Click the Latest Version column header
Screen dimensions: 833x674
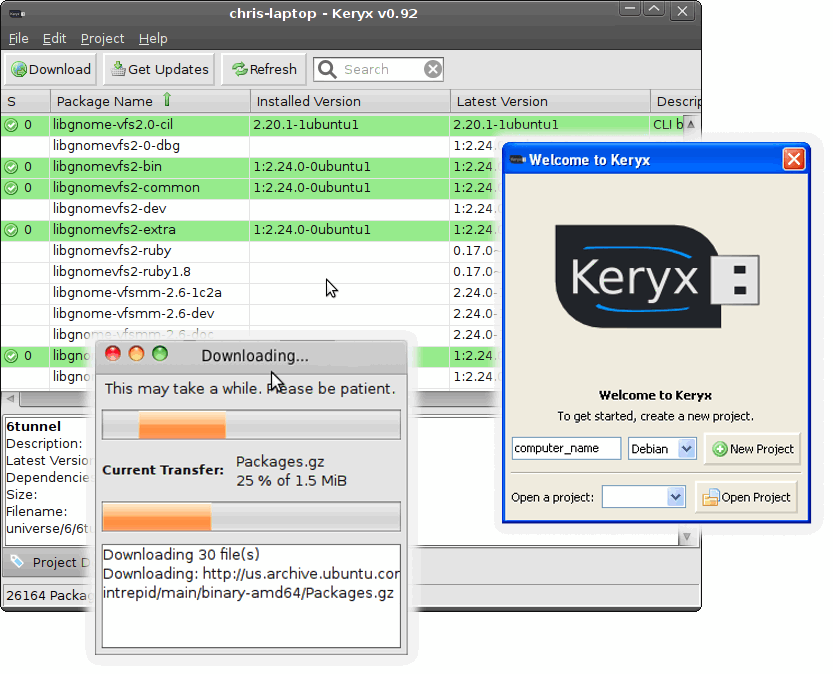pos(550,101)
